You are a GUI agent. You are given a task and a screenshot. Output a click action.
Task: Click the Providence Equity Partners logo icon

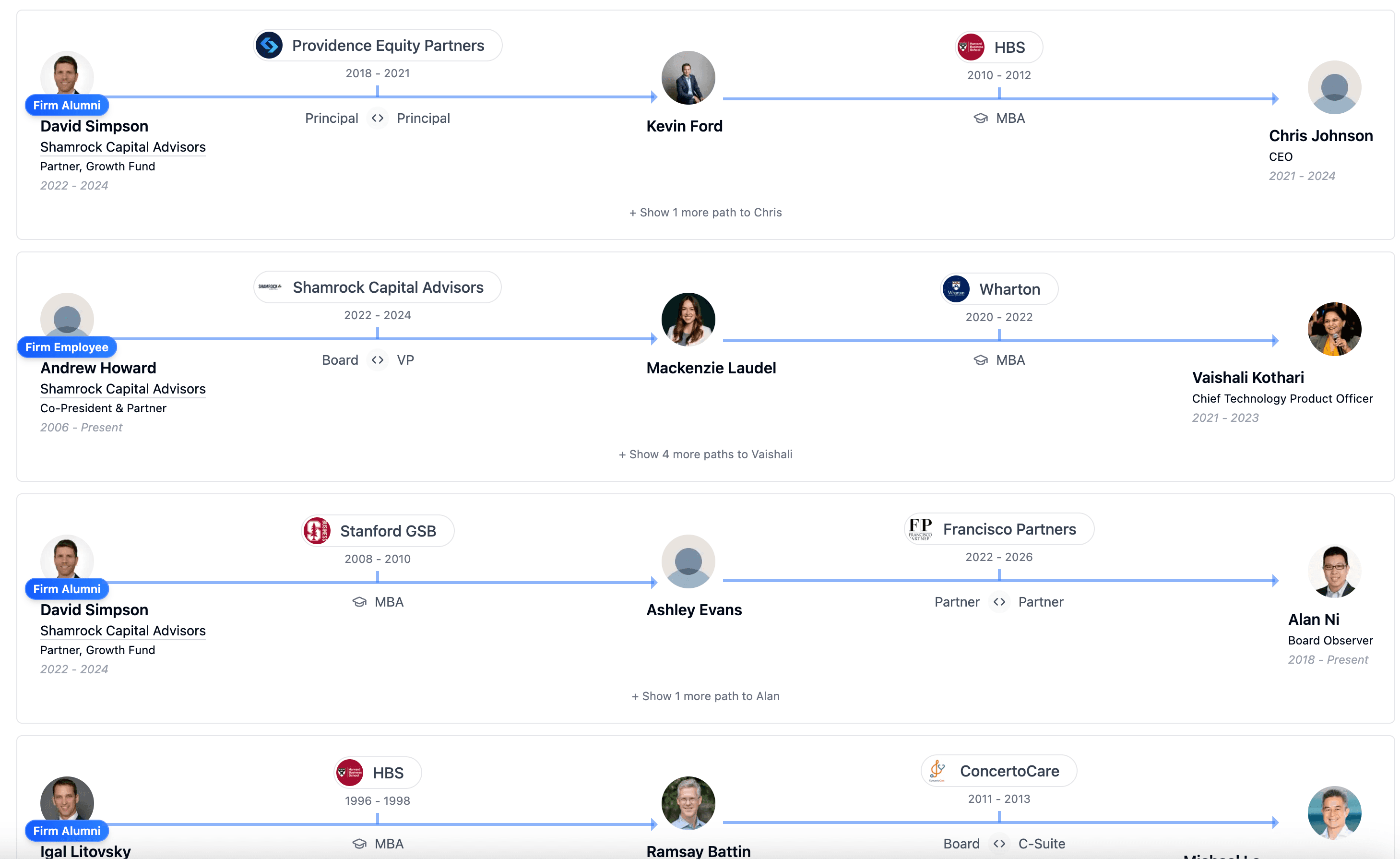pos(270,45)
